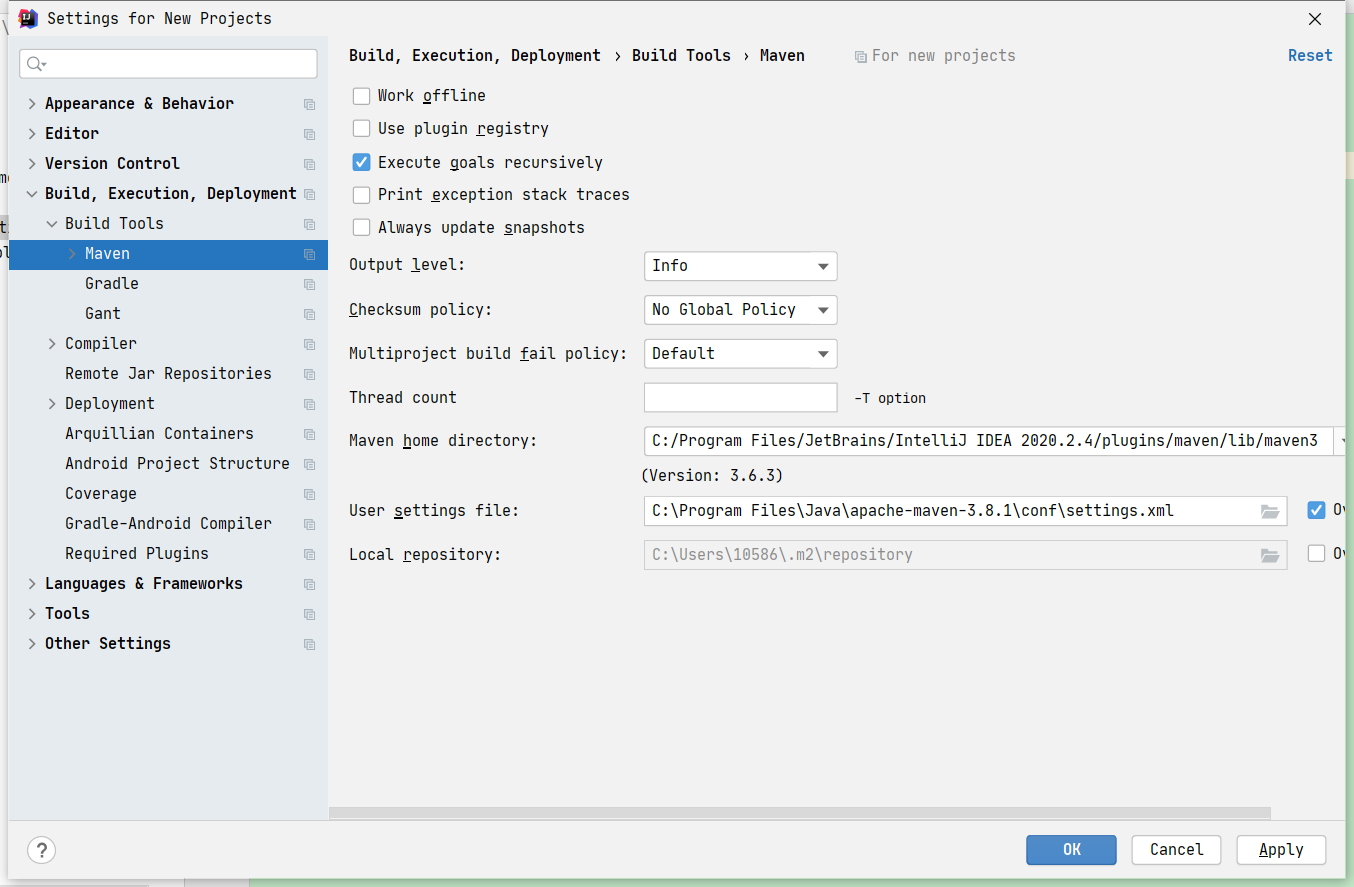Click the Thread count input field
This screenshot has height=887, width=1354.
740,398
